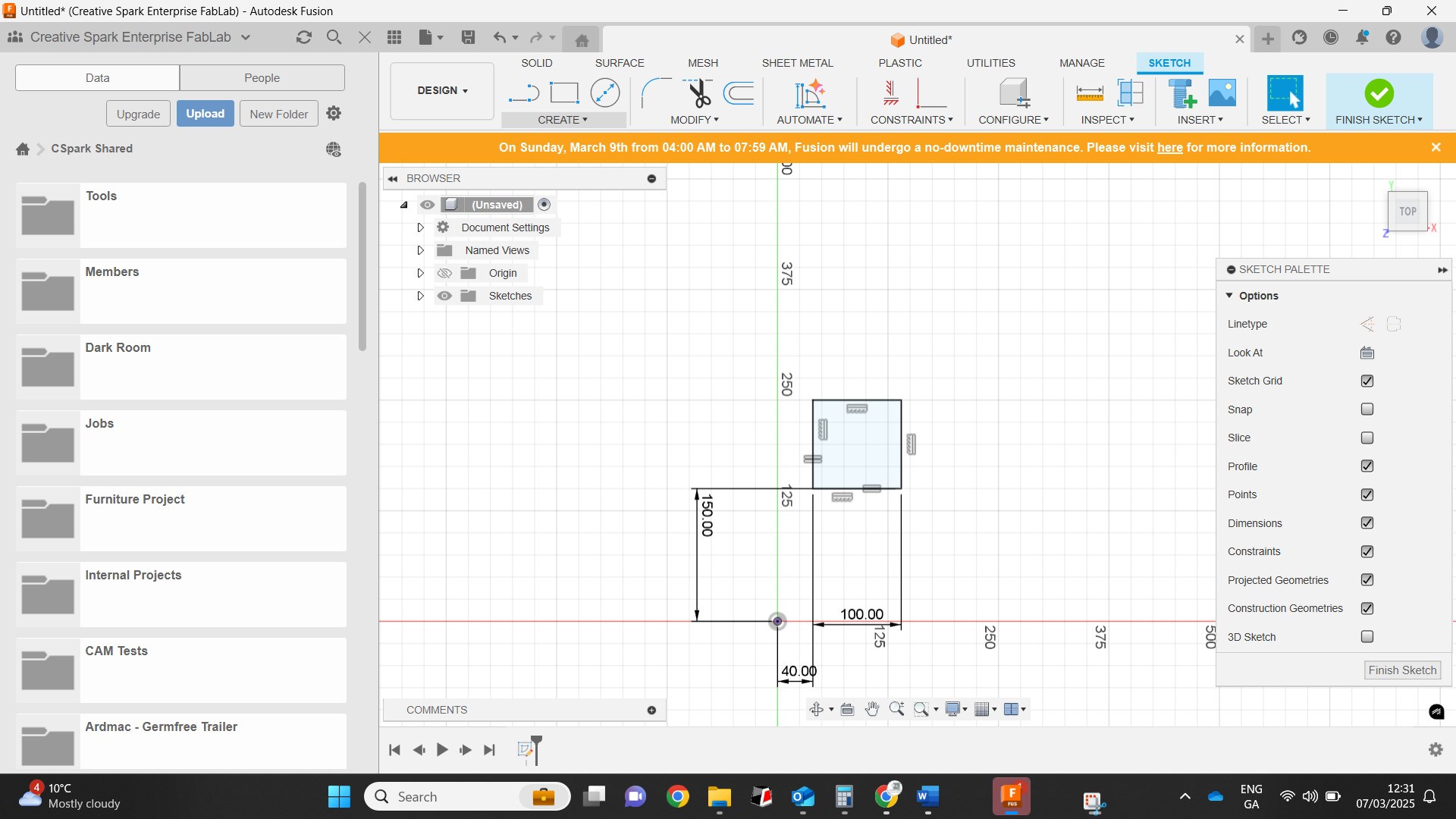Viewport: 1456px width, 819px height.
Task: Click the Look At icon in Sketch Palette
Action: click(x=1367, y=353)
